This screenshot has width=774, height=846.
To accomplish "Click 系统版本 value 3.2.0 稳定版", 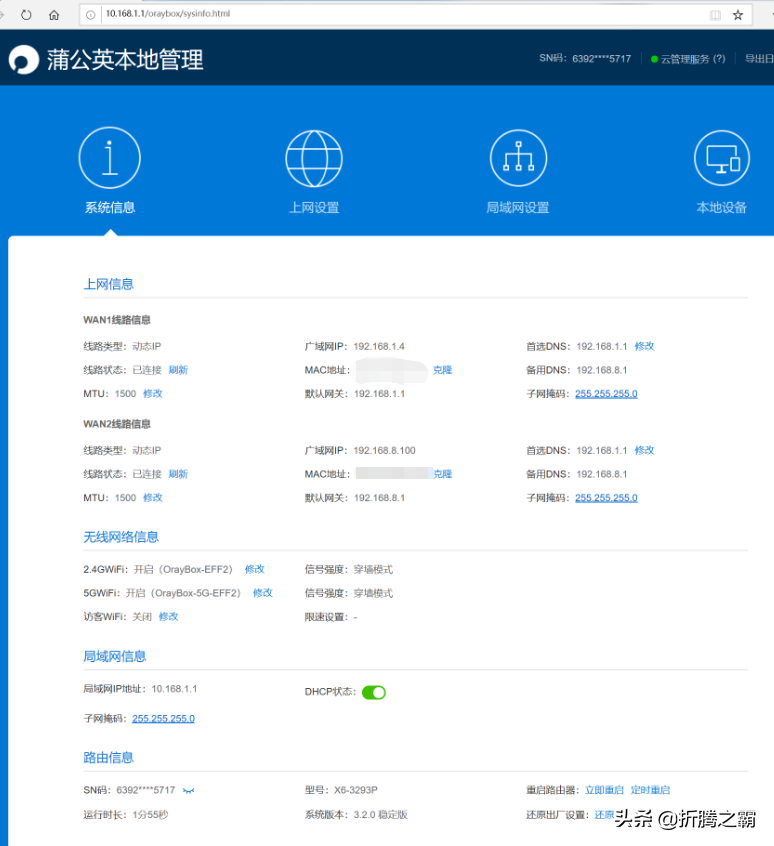I will pyautogui.click(x=380, y=815).
